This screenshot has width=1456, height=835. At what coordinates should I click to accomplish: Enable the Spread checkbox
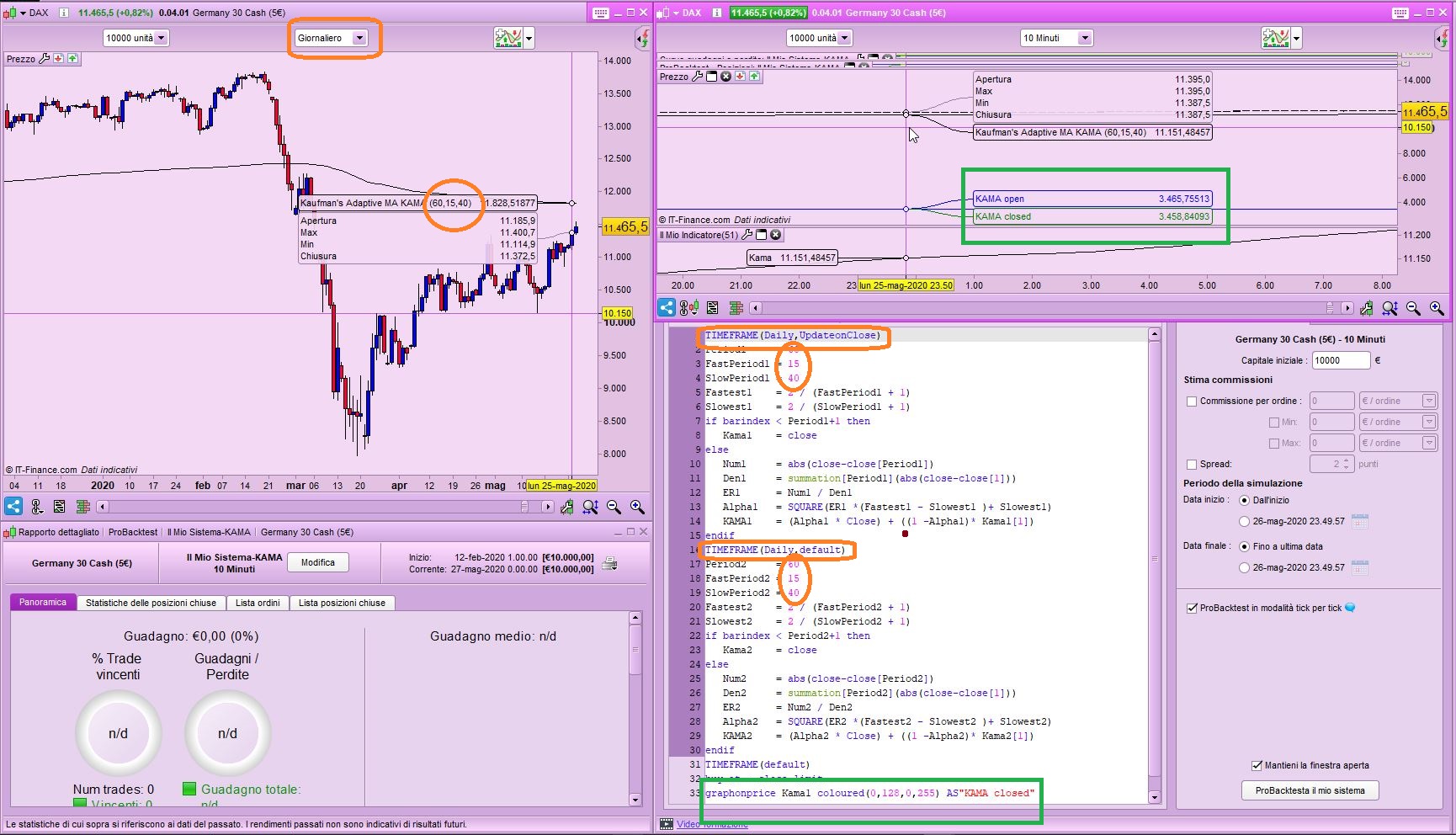1192,465
